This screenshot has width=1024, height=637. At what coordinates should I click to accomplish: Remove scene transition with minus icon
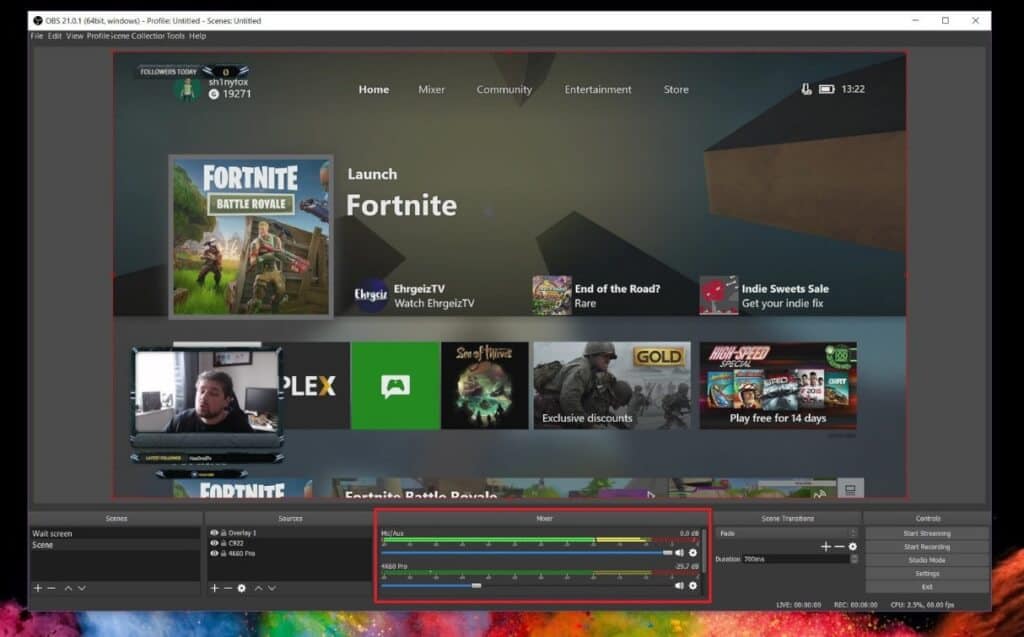tap(839, 546)
